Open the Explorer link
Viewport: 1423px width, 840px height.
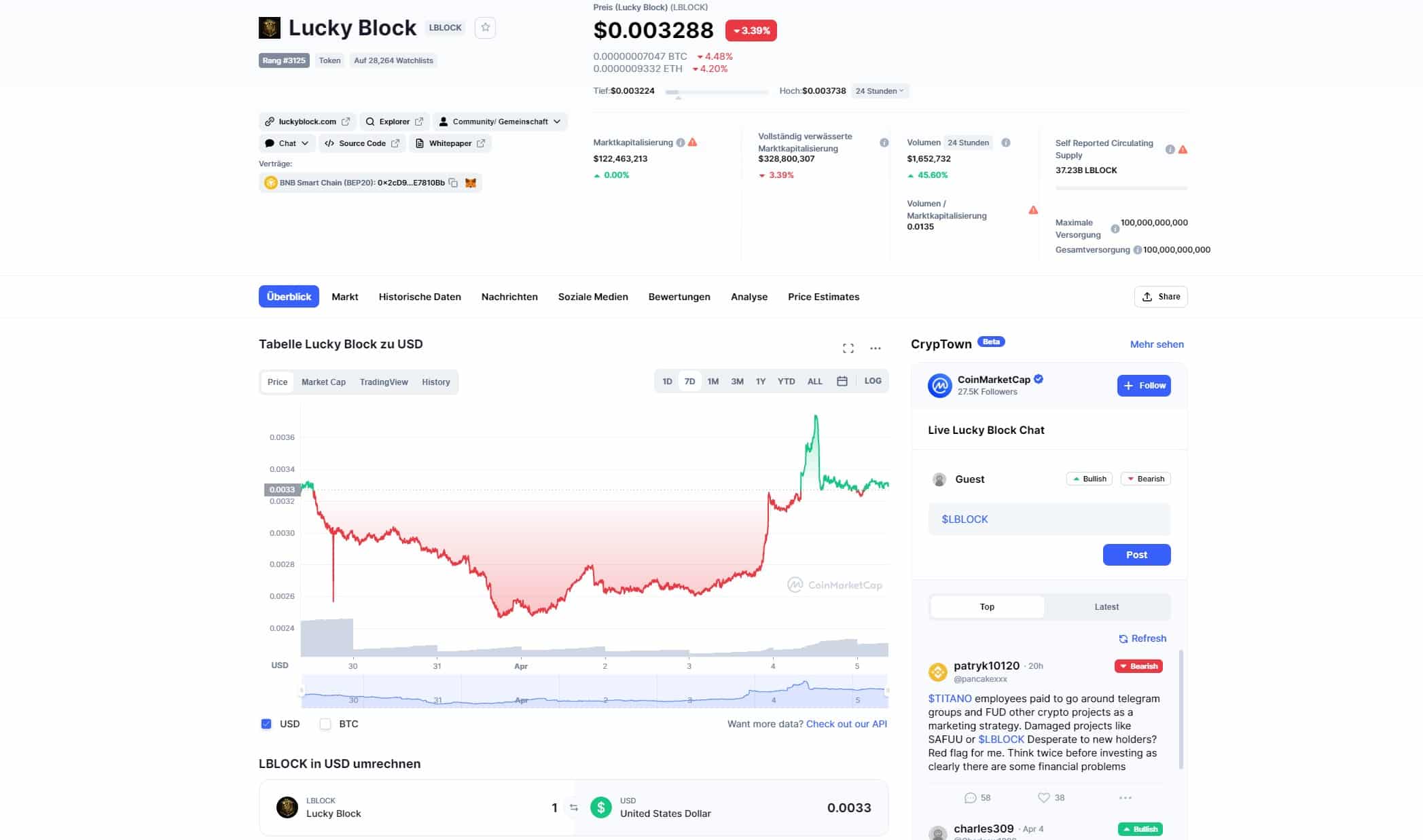(395, 122)
